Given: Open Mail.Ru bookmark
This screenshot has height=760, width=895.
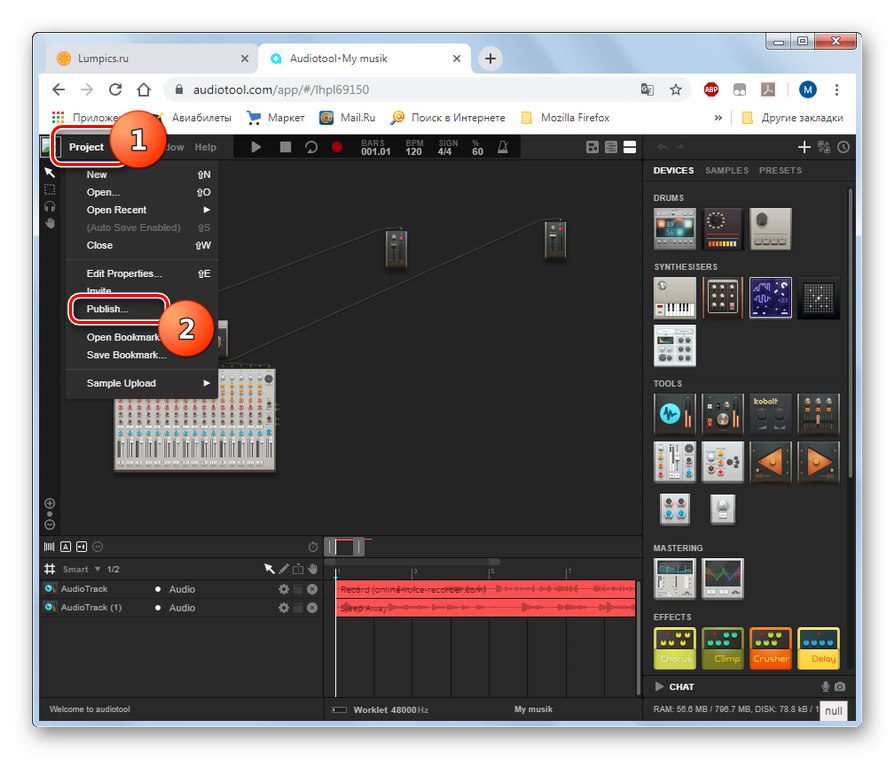Looking at the screenshot, I should (348, 118).
